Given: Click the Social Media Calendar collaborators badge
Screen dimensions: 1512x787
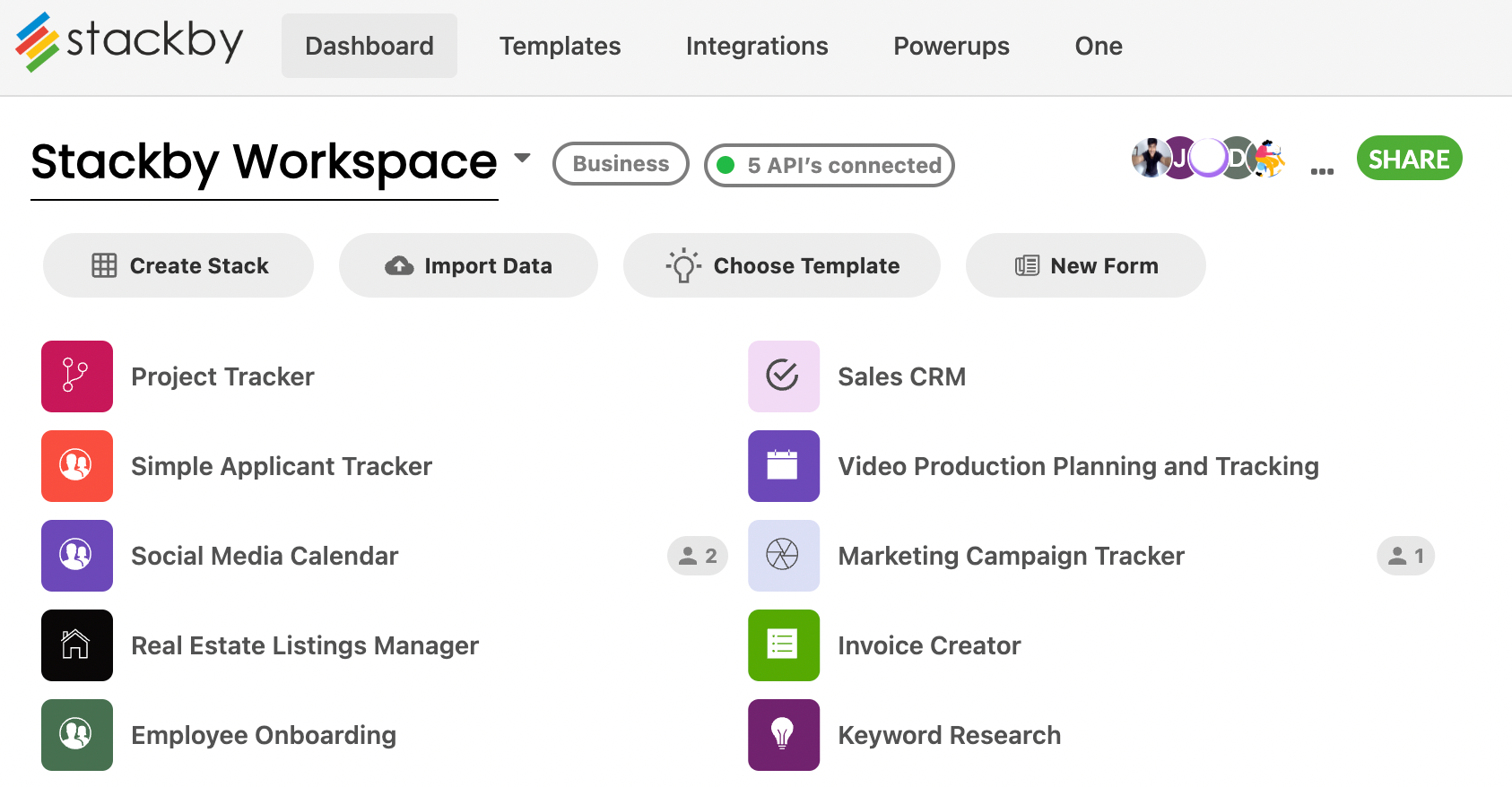Looking at the screenshot, I should (698, 556).
